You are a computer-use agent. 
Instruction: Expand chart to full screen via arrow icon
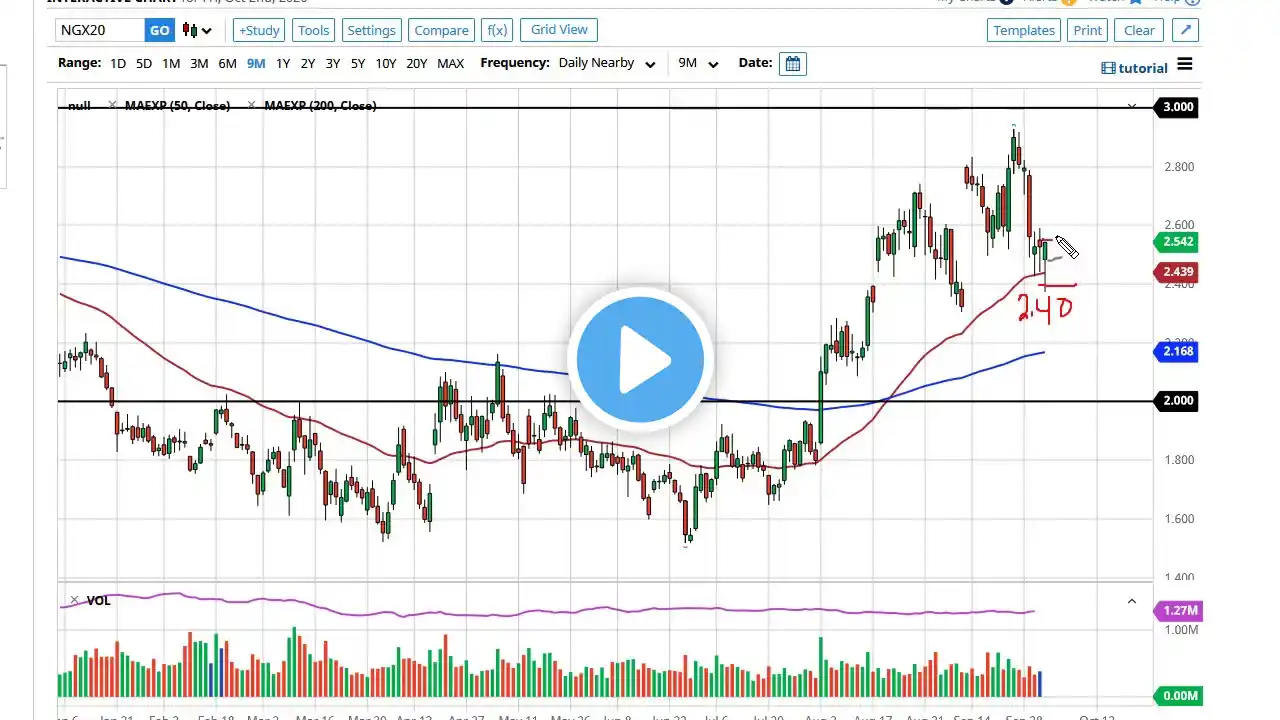coord(1185,30)
